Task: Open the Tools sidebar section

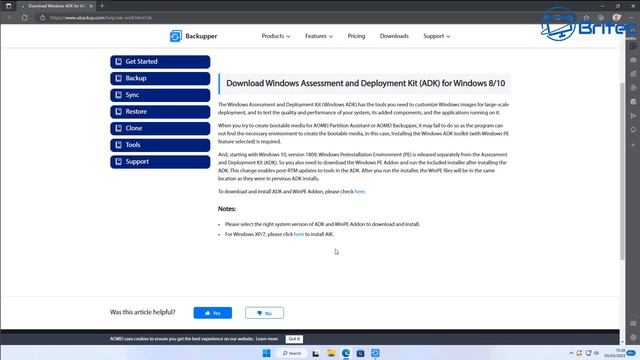Action: pos(160,145)
